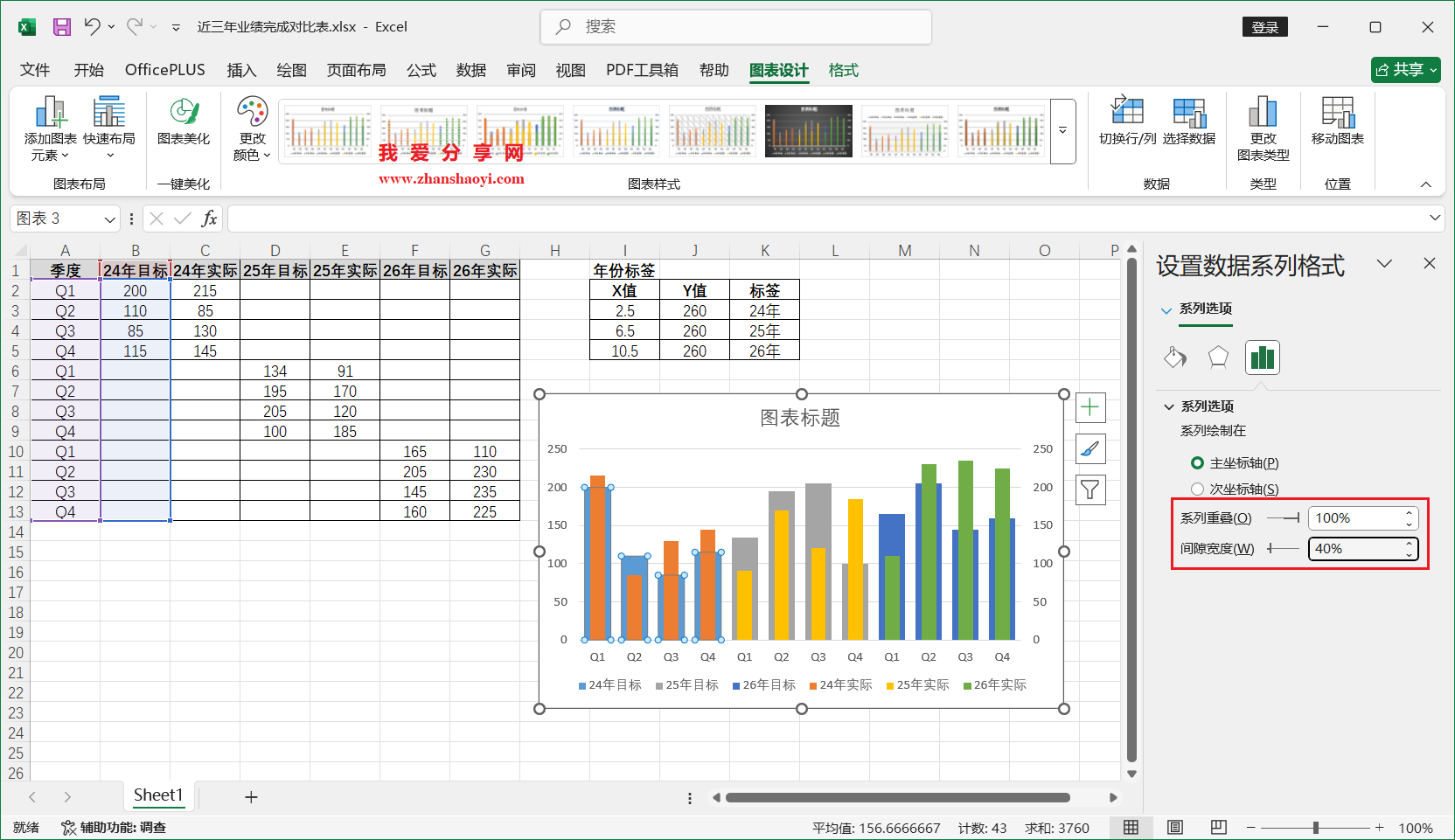Click zoom in plus button

click(1379, 828)
